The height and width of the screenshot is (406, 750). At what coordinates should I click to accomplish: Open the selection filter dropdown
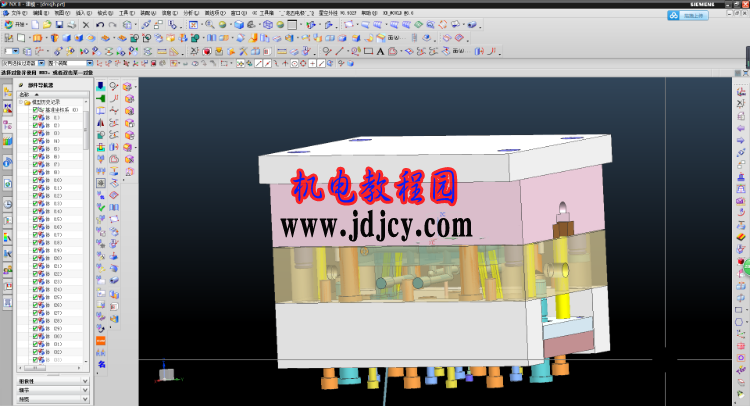(41, 63)
